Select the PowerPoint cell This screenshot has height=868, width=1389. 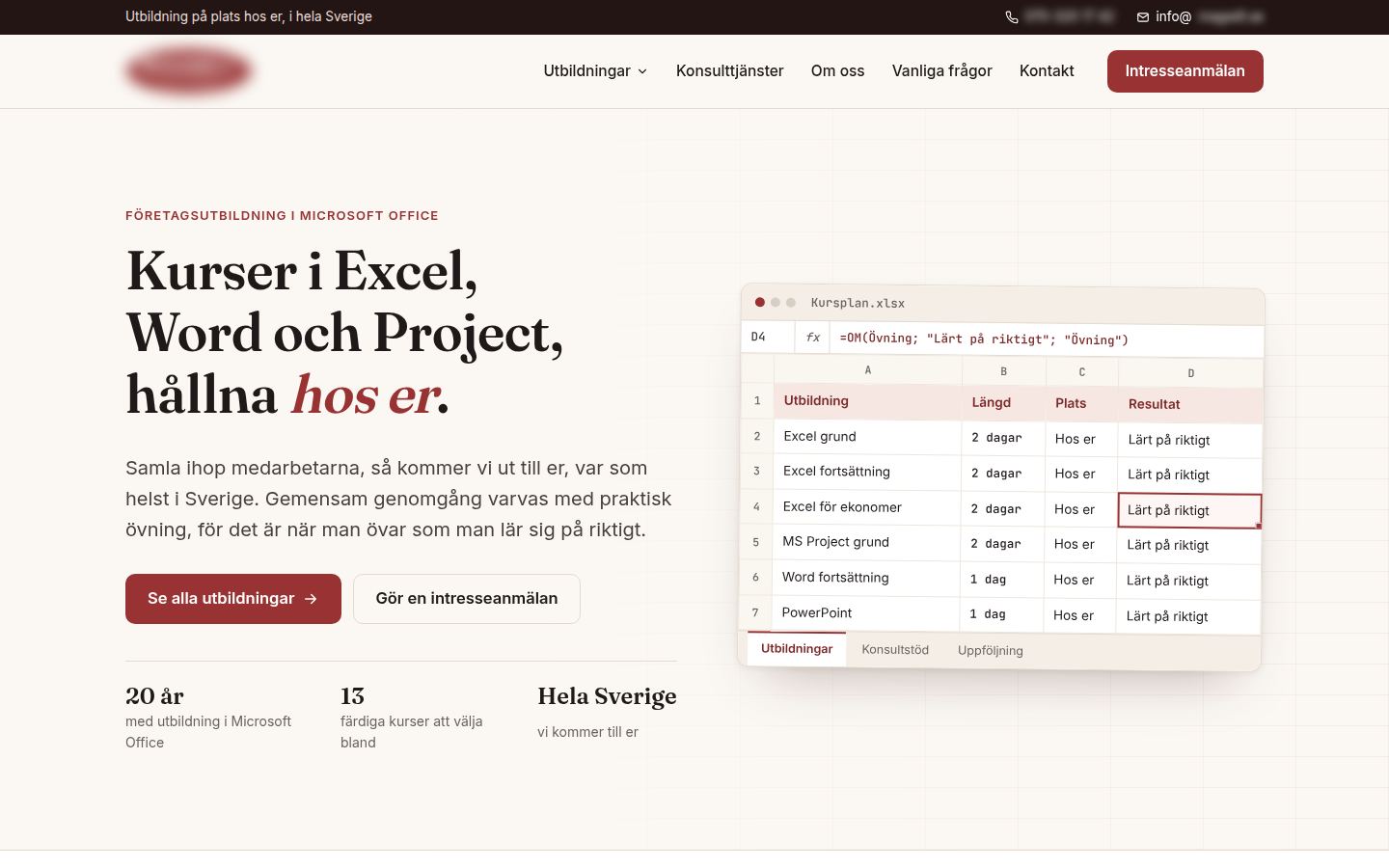click(864, 613)
